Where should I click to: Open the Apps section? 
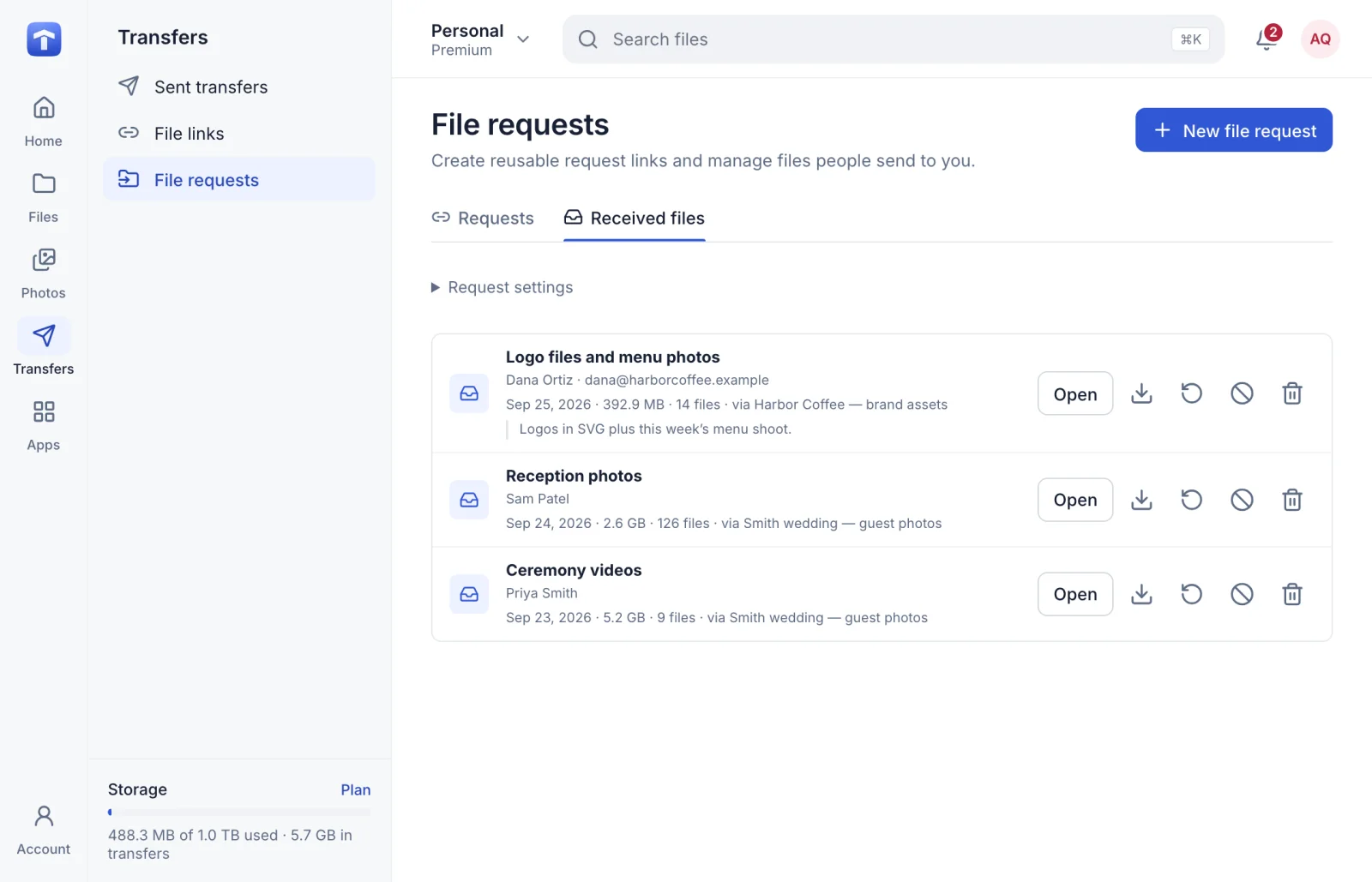click(43, 426)
